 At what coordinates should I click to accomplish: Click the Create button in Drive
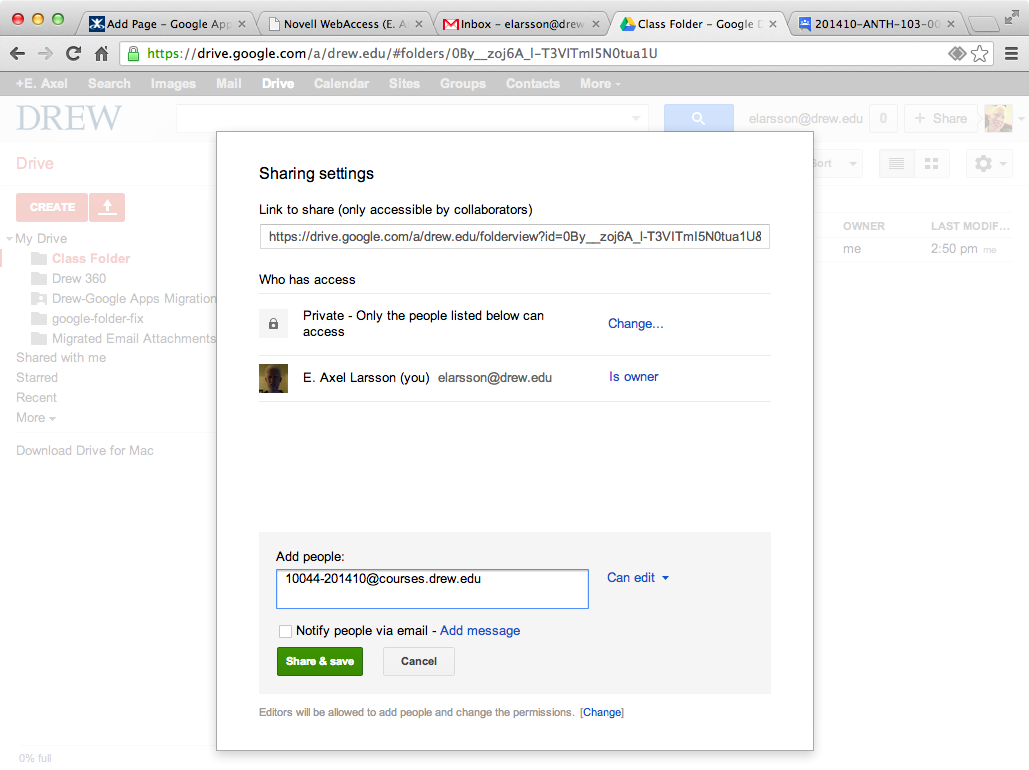click(52, 207)
